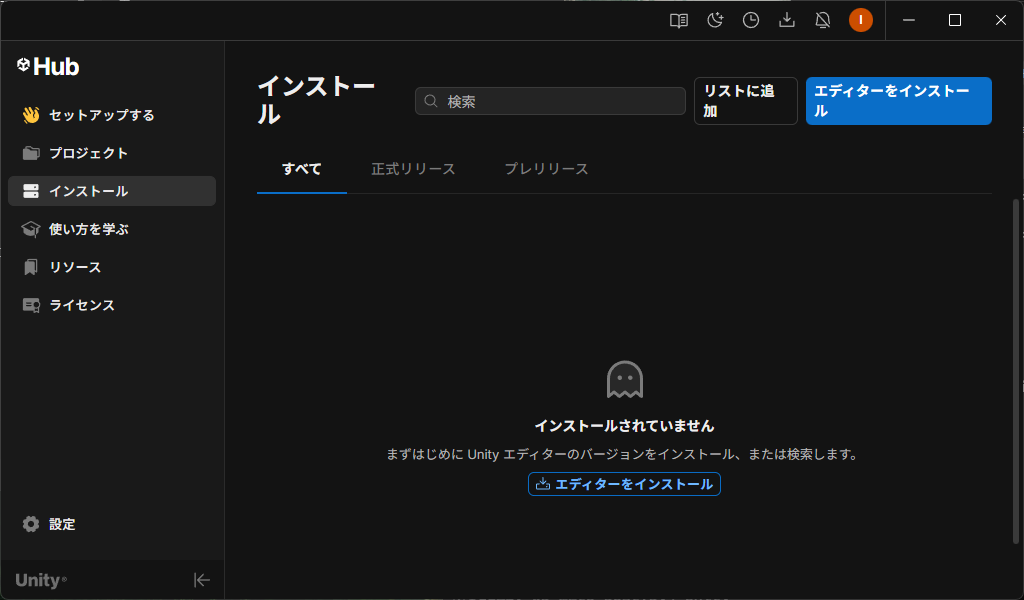Open the ライセンス page
This screenshot has width=1024, height=600.
[82, 305]
